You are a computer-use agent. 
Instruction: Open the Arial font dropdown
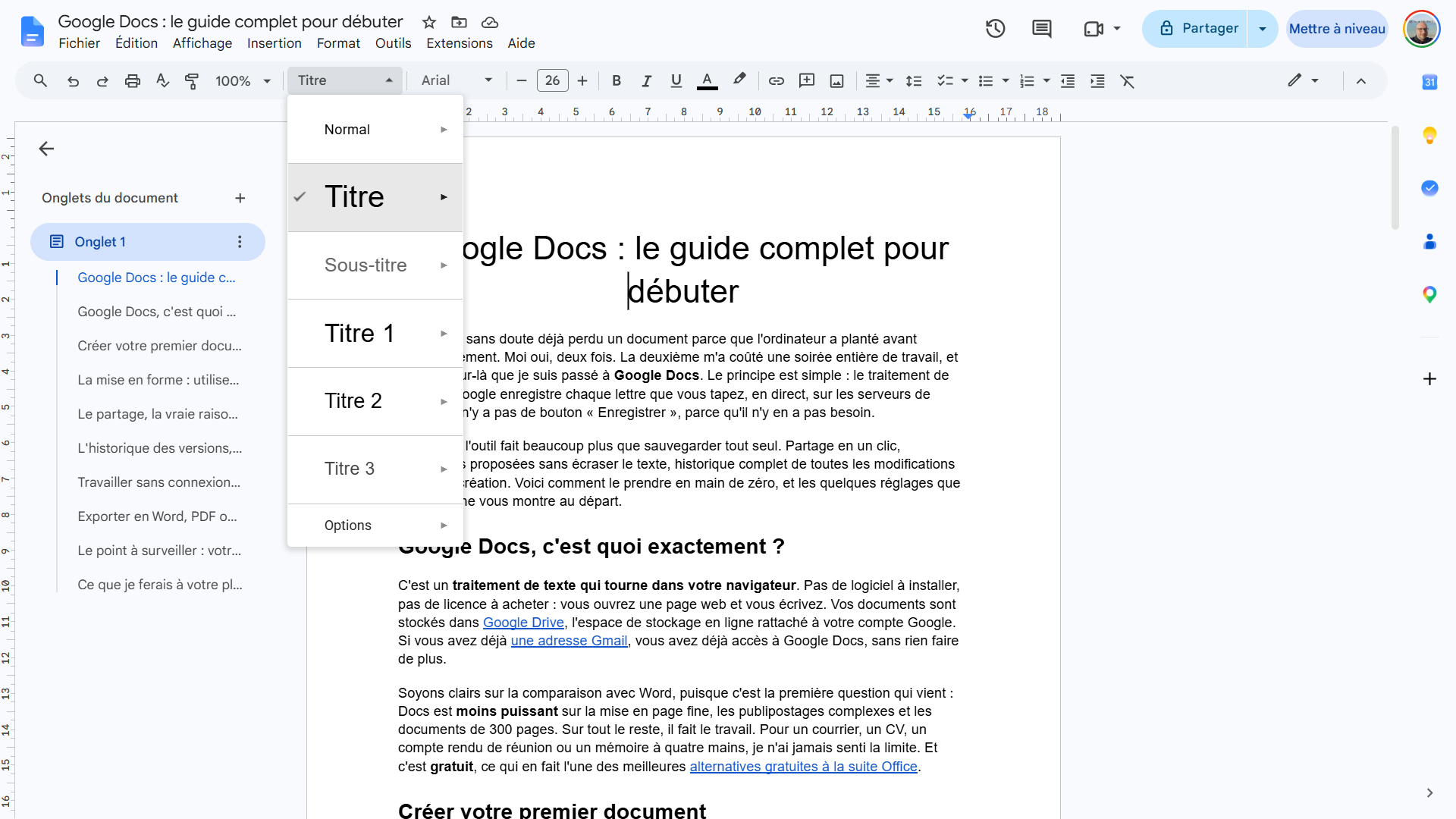pyautogui.click(x=457, y=80)
